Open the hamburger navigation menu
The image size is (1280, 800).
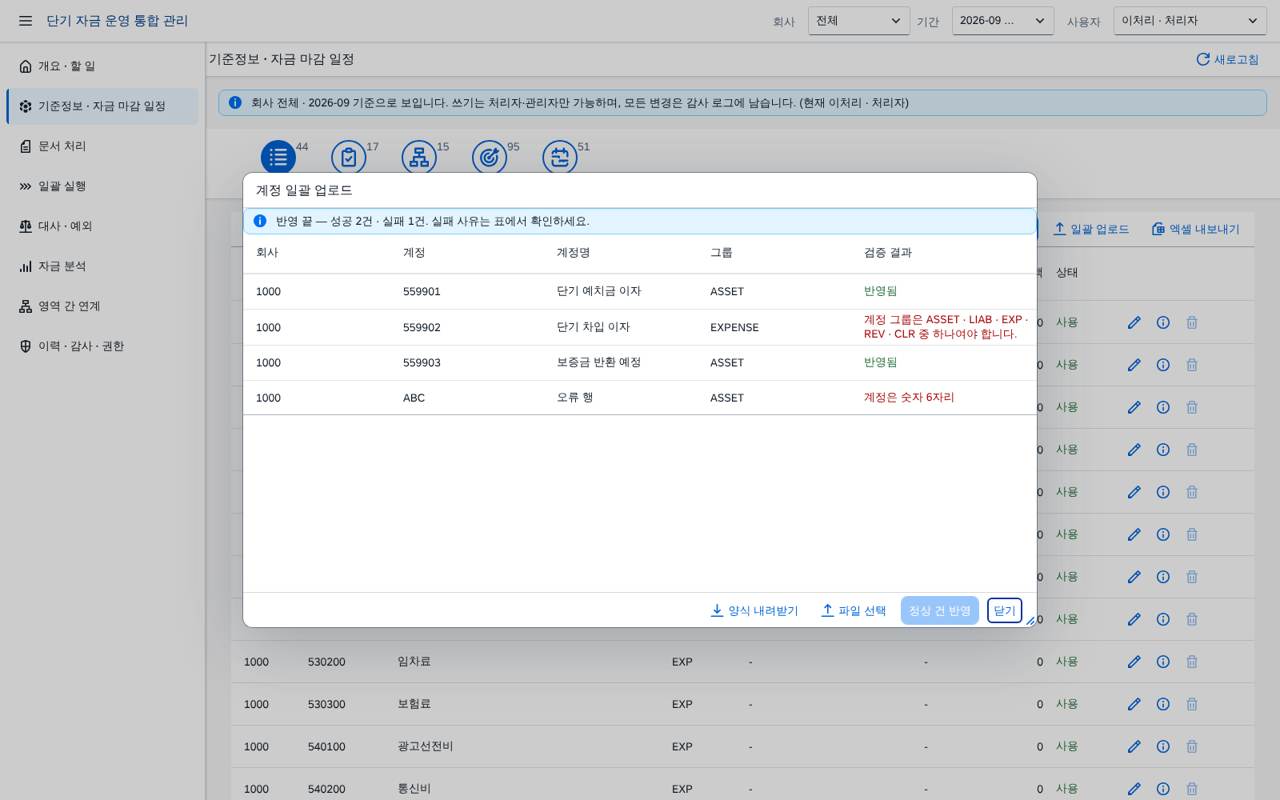click(26, 21)
